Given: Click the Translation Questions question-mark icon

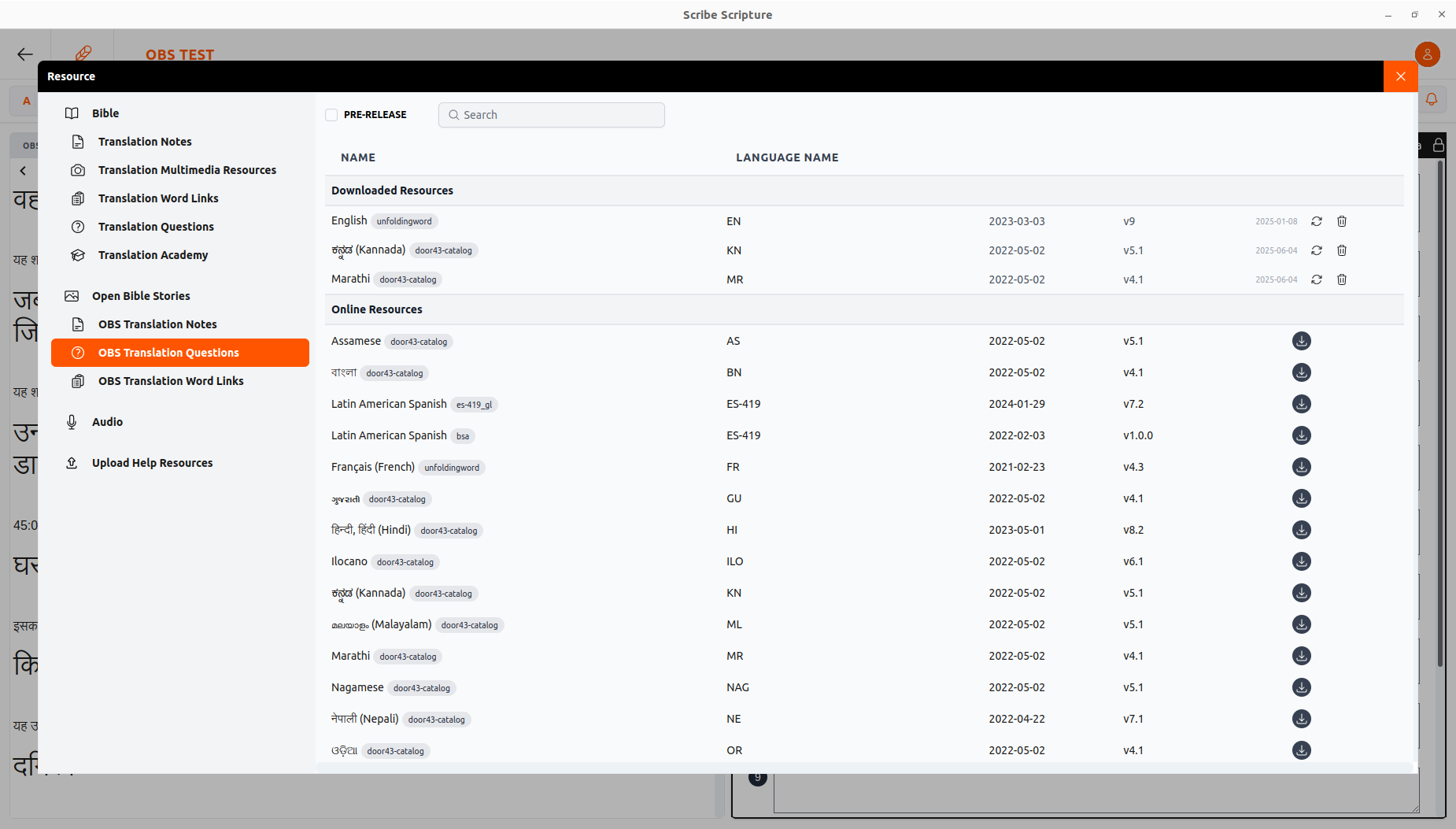Looking at the screenshot, I should 77,226.
